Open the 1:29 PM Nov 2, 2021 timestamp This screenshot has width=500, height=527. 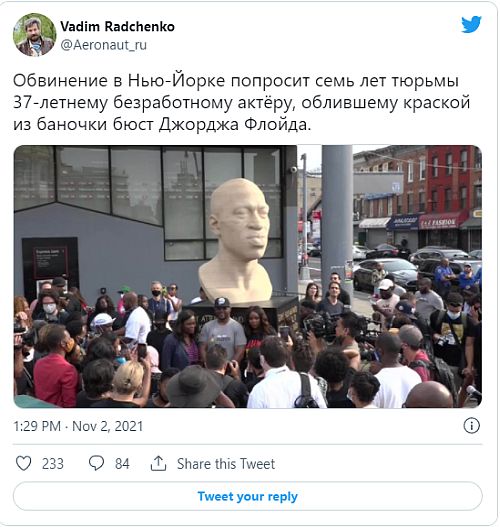(78, 426)
